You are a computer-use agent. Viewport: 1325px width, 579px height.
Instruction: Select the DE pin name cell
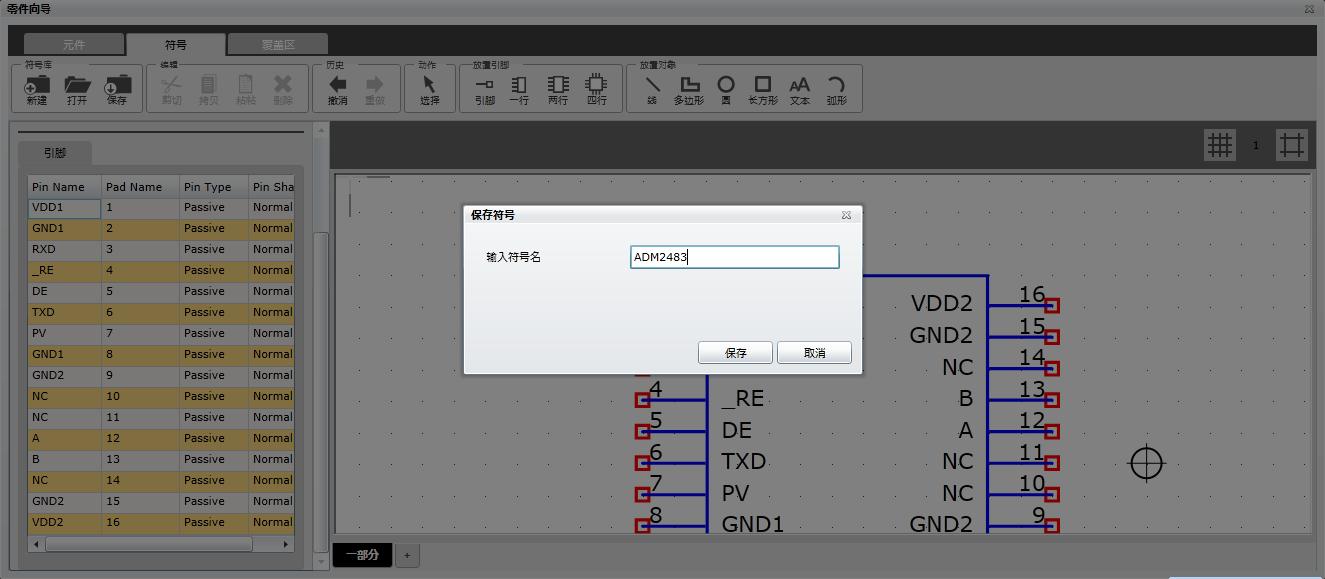[x=64, y=292]
